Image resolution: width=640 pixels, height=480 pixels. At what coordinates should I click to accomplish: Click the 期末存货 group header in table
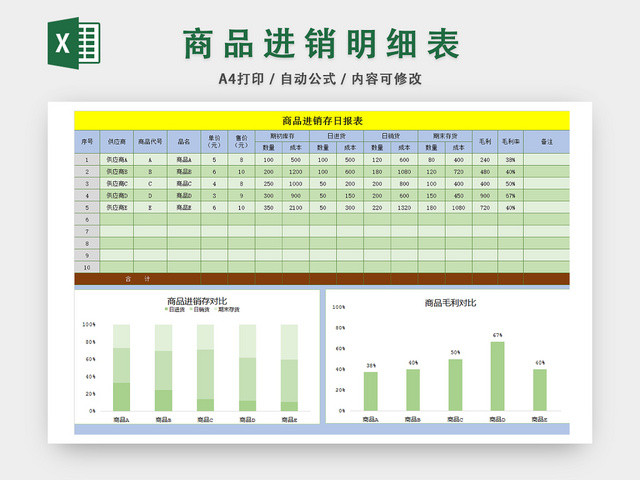[445, 136]
